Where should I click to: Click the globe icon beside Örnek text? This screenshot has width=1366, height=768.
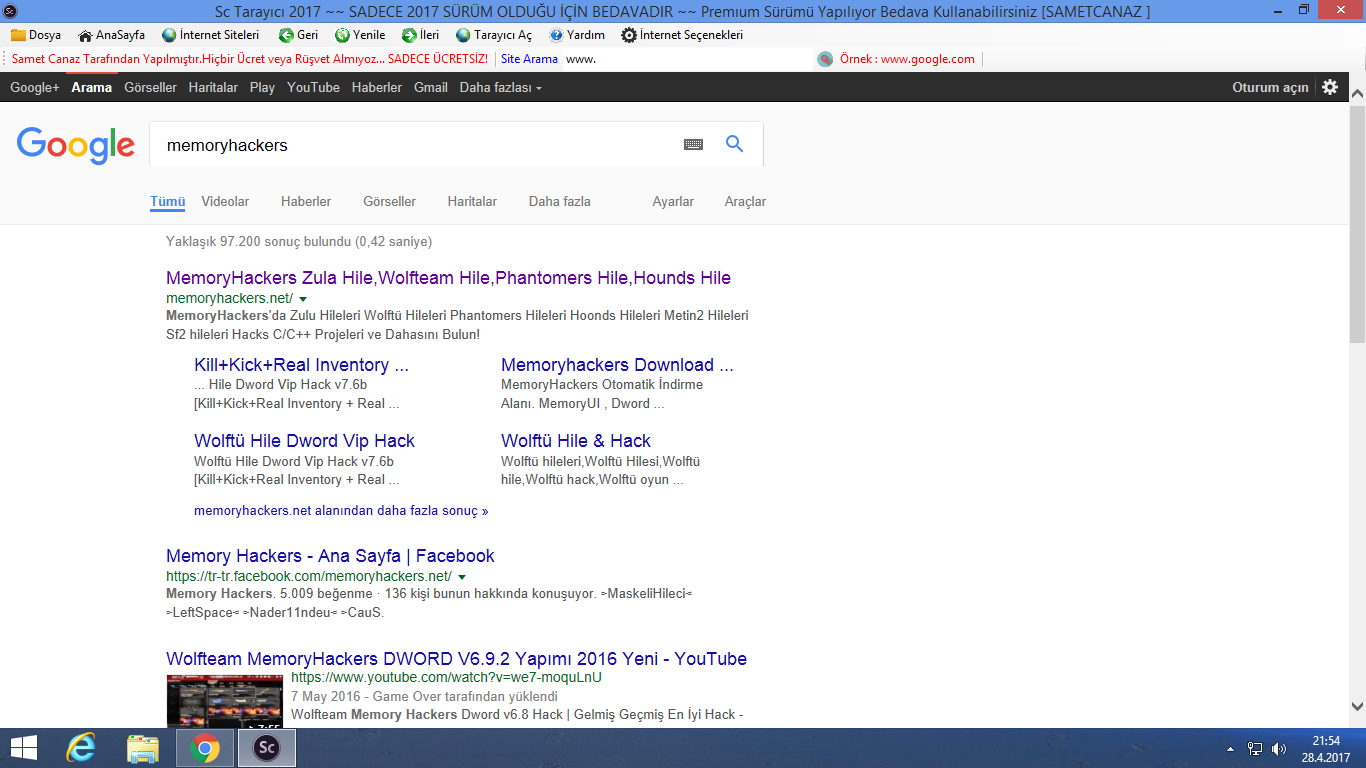tap(825, 59)
